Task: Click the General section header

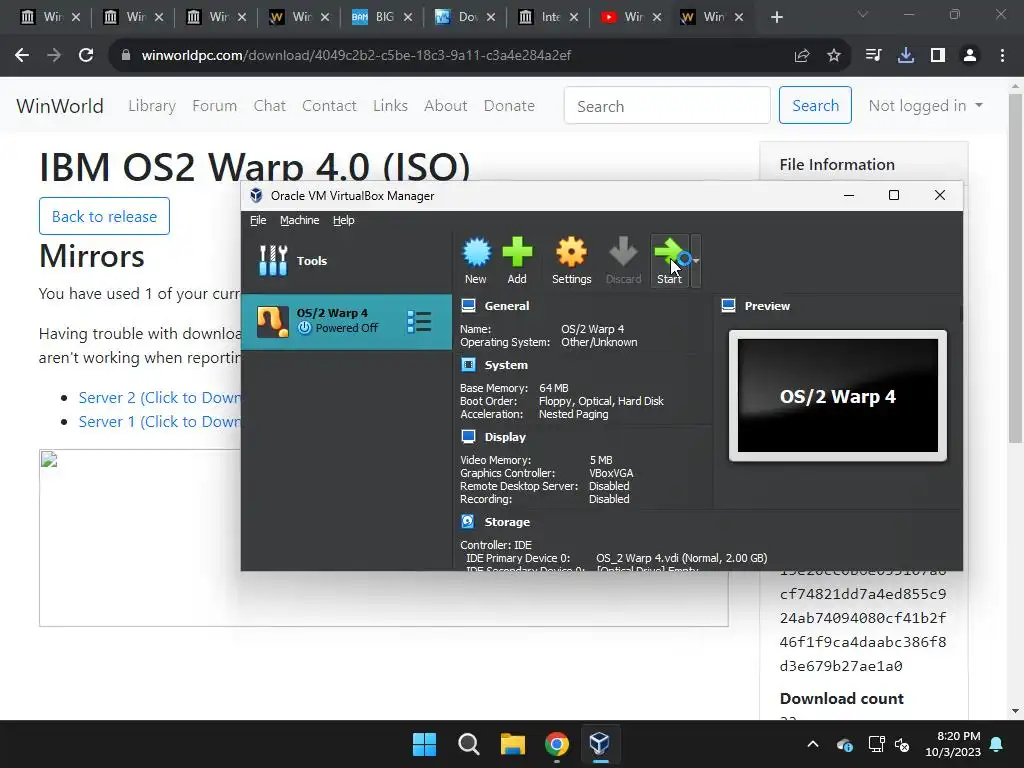Action: (507, 306)
